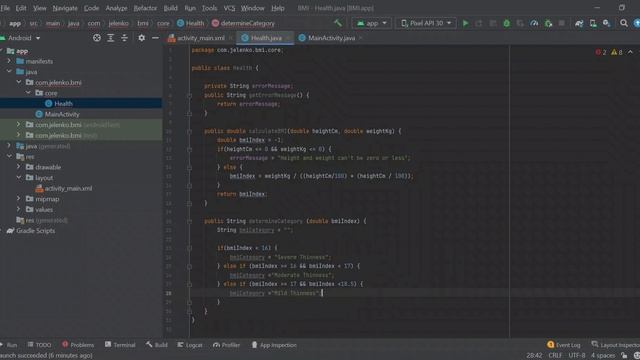Click CRLF line separator in status bar

click(x=555, y=356)
